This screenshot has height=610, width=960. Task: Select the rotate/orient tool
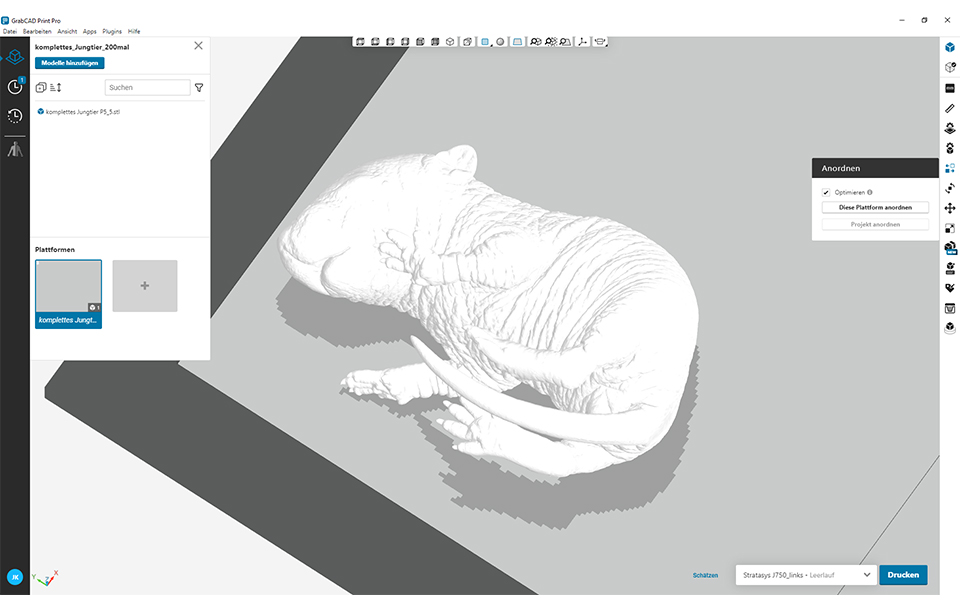point(949,188)
